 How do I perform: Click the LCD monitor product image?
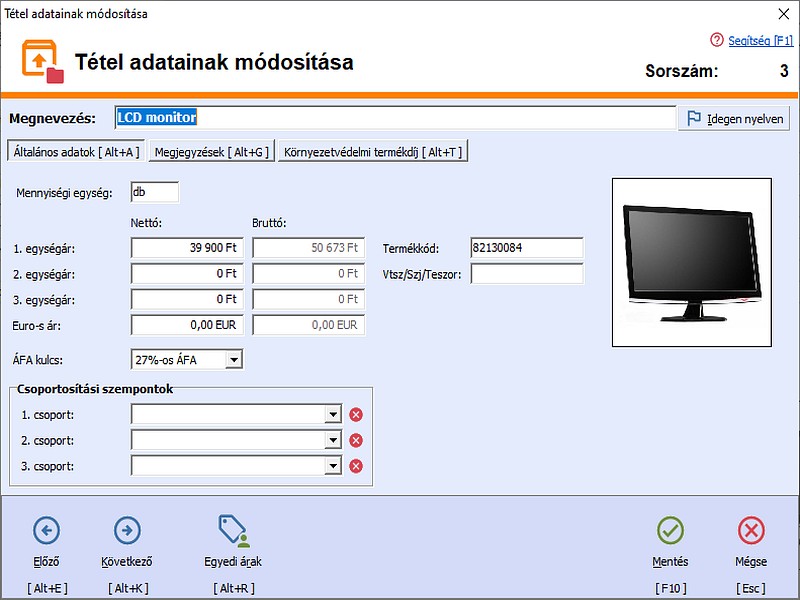(x=692, y=262)
